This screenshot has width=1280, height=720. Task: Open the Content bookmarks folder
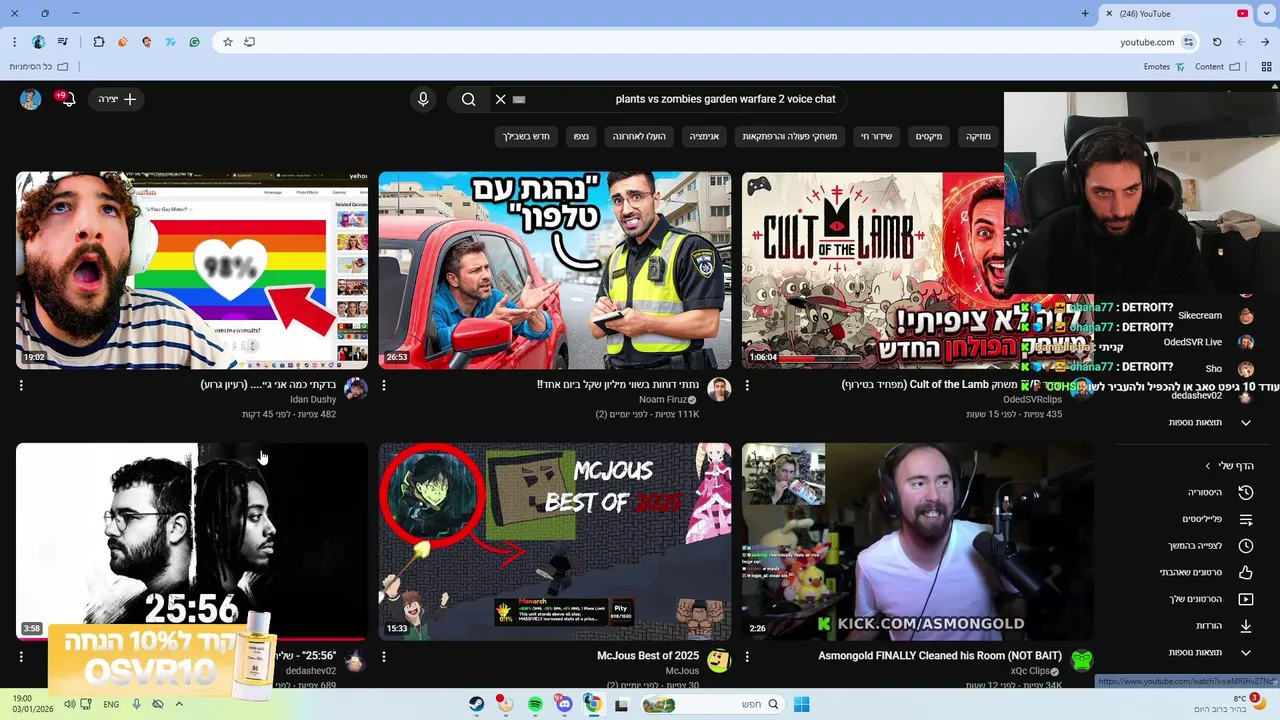coord(1217,67)
